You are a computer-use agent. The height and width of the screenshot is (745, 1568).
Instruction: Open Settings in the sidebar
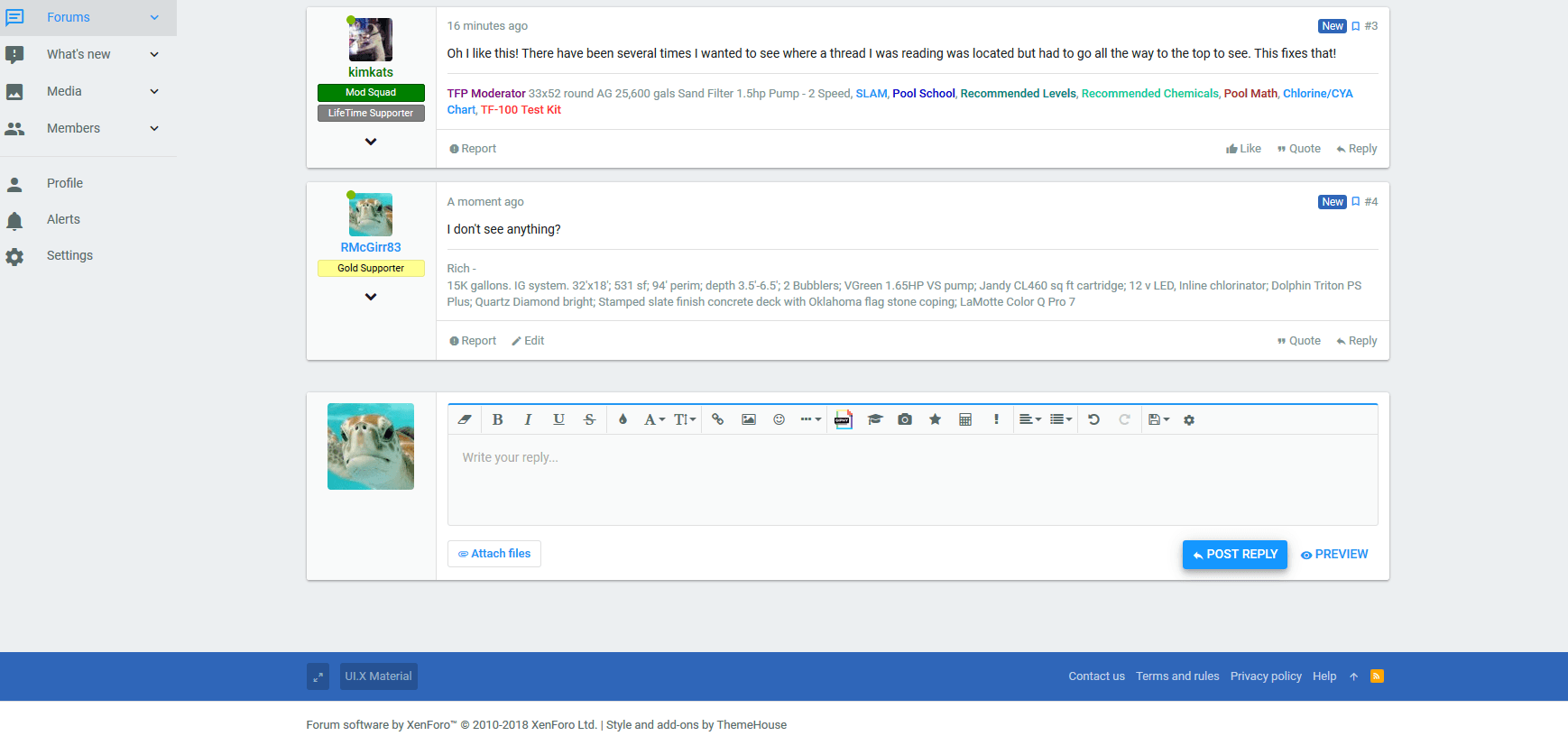69,255
